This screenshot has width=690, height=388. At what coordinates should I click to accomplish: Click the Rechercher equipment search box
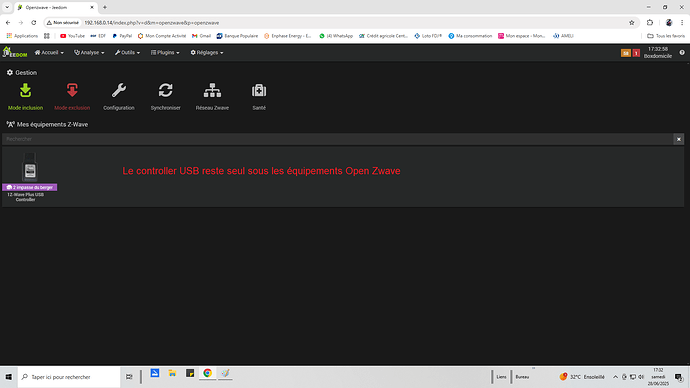[338, 139]
